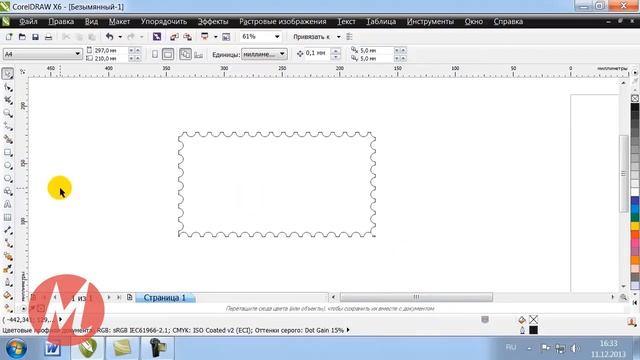Open the Текст menu
Screen dimensions: 640x360
346,22
